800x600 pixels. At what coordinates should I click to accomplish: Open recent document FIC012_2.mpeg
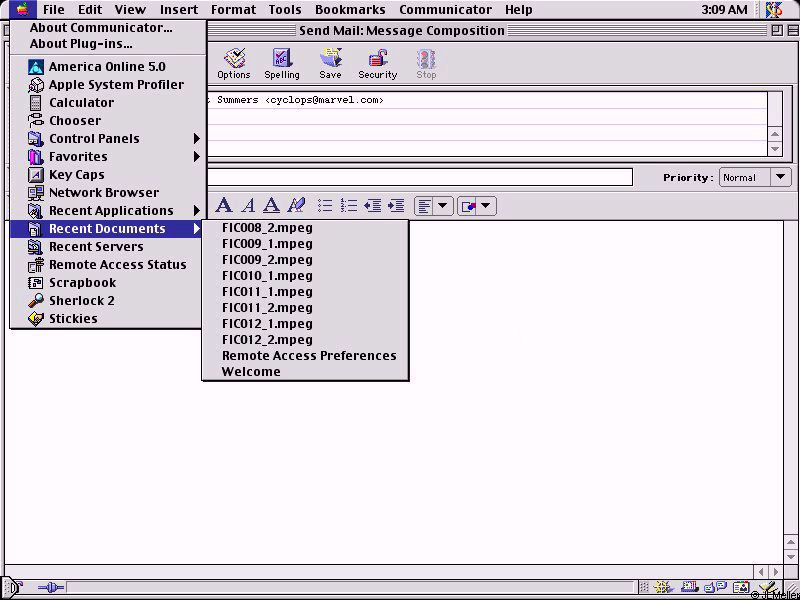pyautogui.click(x=305, y=340)
